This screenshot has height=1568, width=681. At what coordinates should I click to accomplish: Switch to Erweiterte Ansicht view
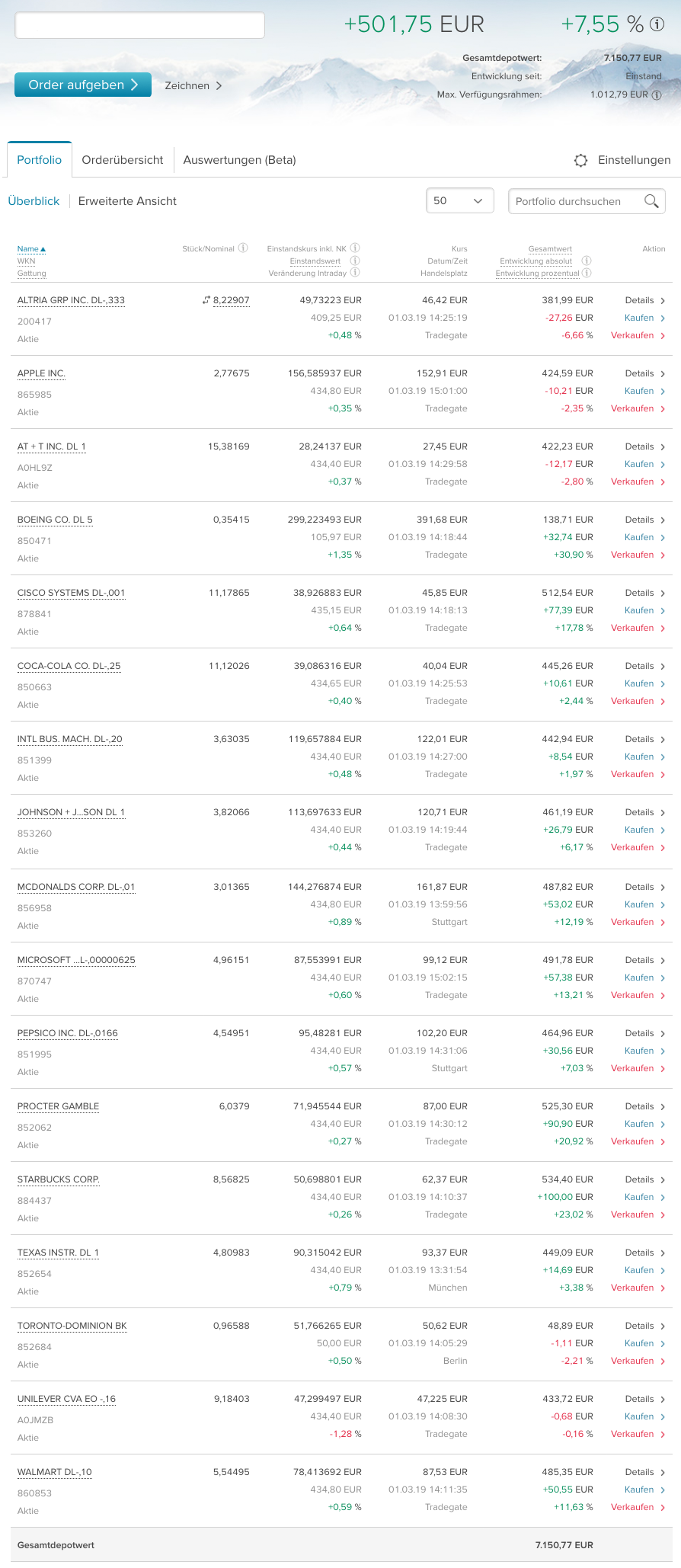(127, 201)
